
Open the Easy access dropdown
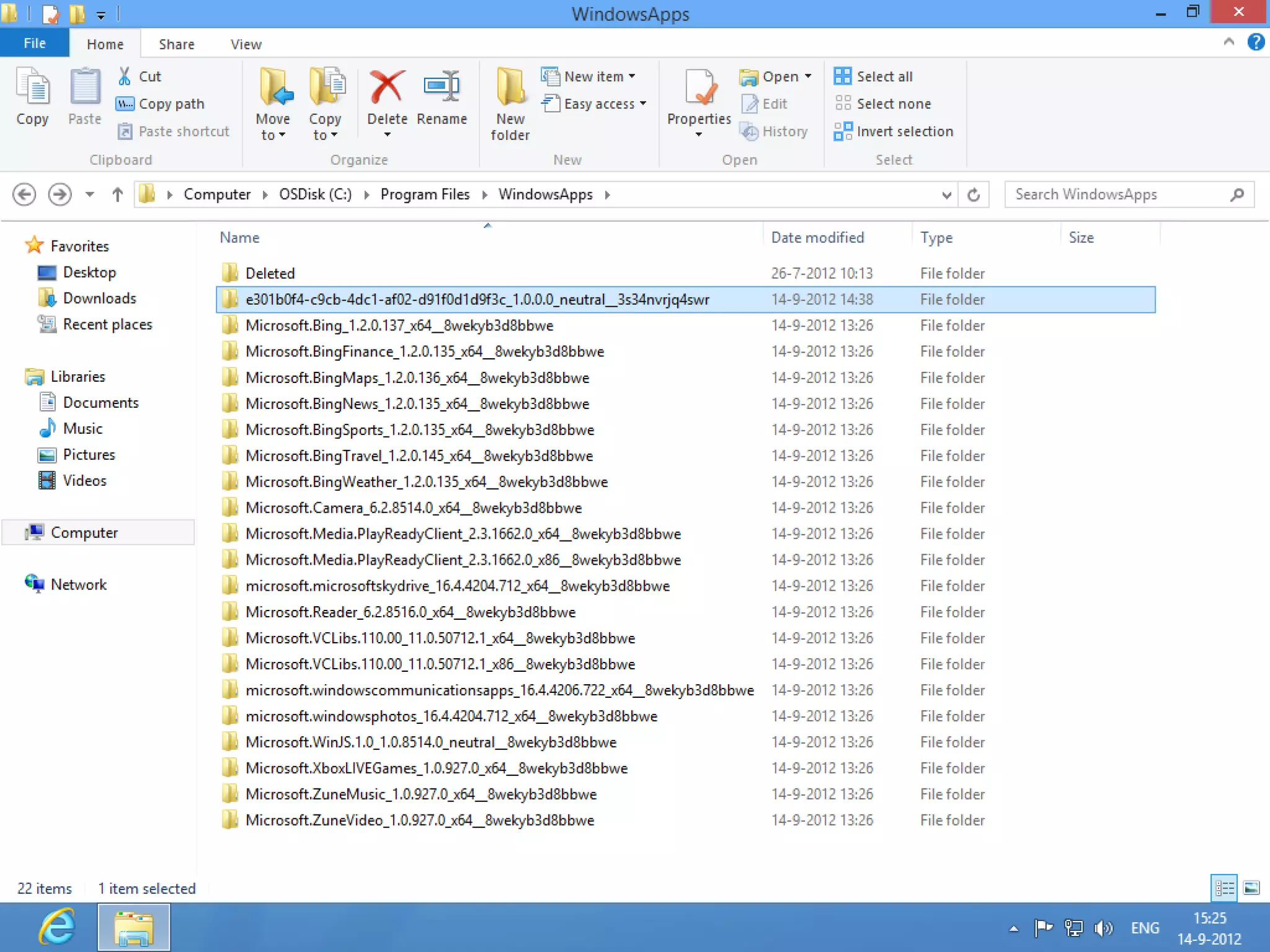pos(642,104)
